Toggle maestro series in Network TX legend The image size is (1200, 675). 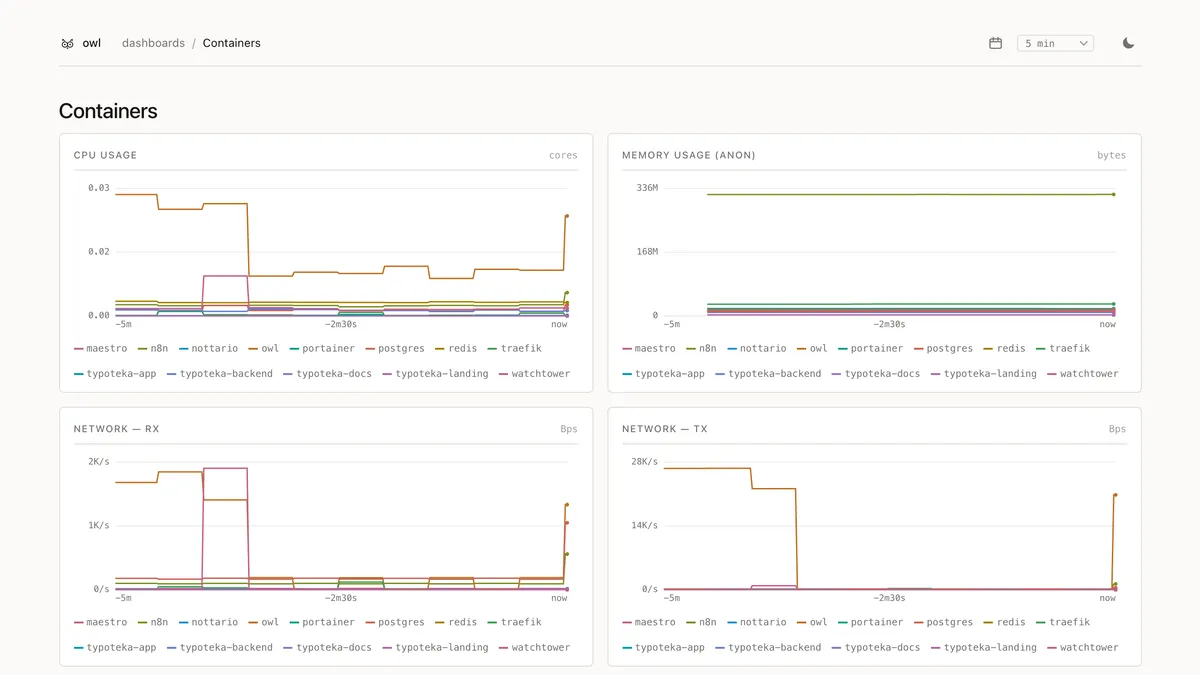coord(649,622)
